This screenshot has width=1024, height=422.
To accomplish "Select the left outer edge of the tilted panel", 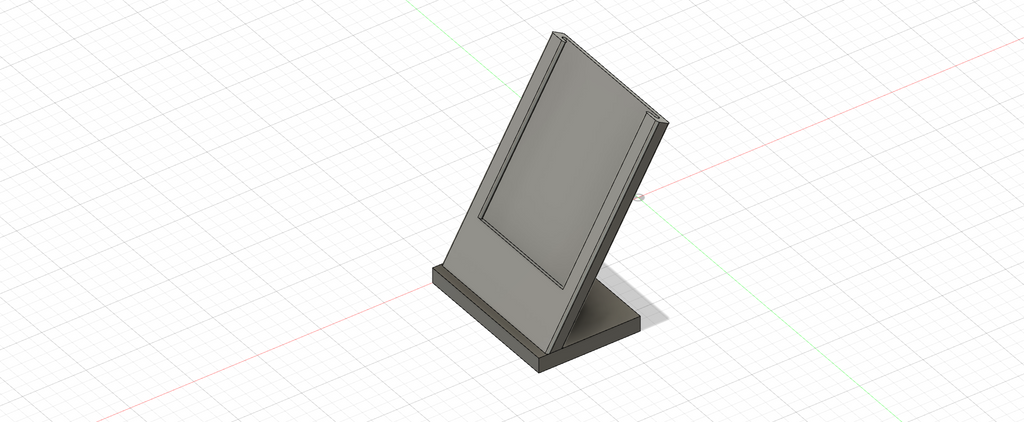I will click(498, 149).
